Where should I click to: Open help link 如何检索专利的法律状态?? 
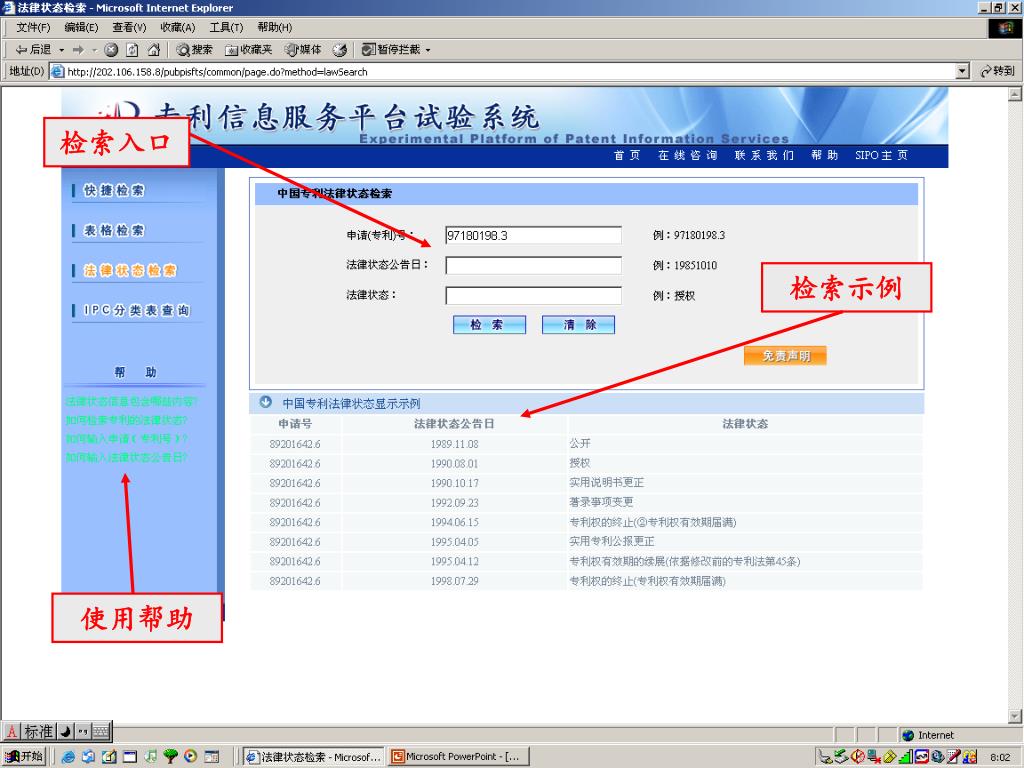point(126,420)
